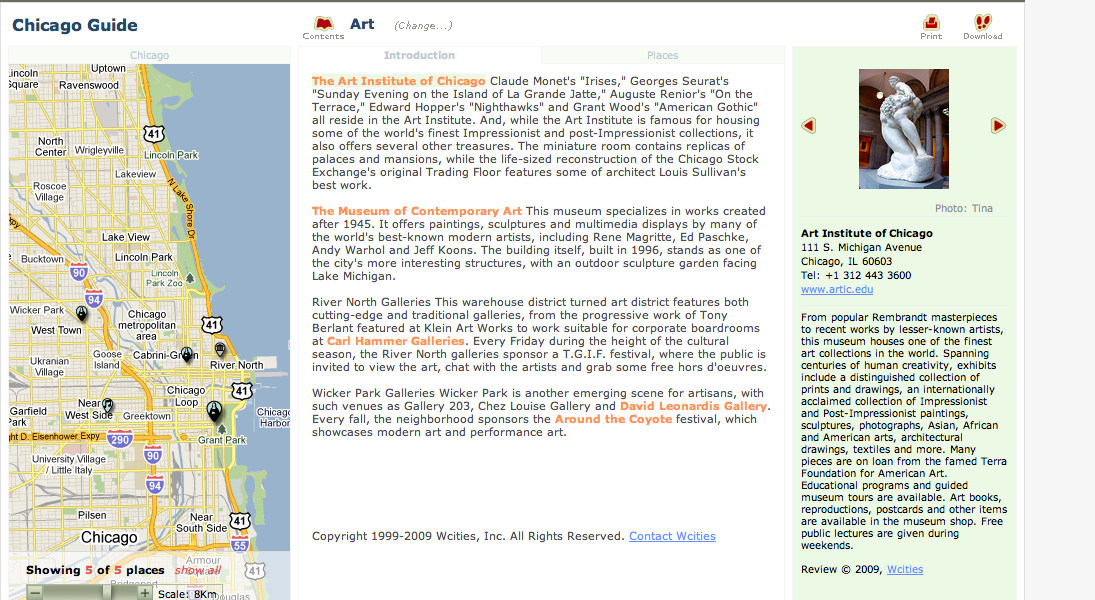The height and width of the screenshot is (600, 1095).
Task: Click the Art Institute statue photo
Action: [902, 129]
